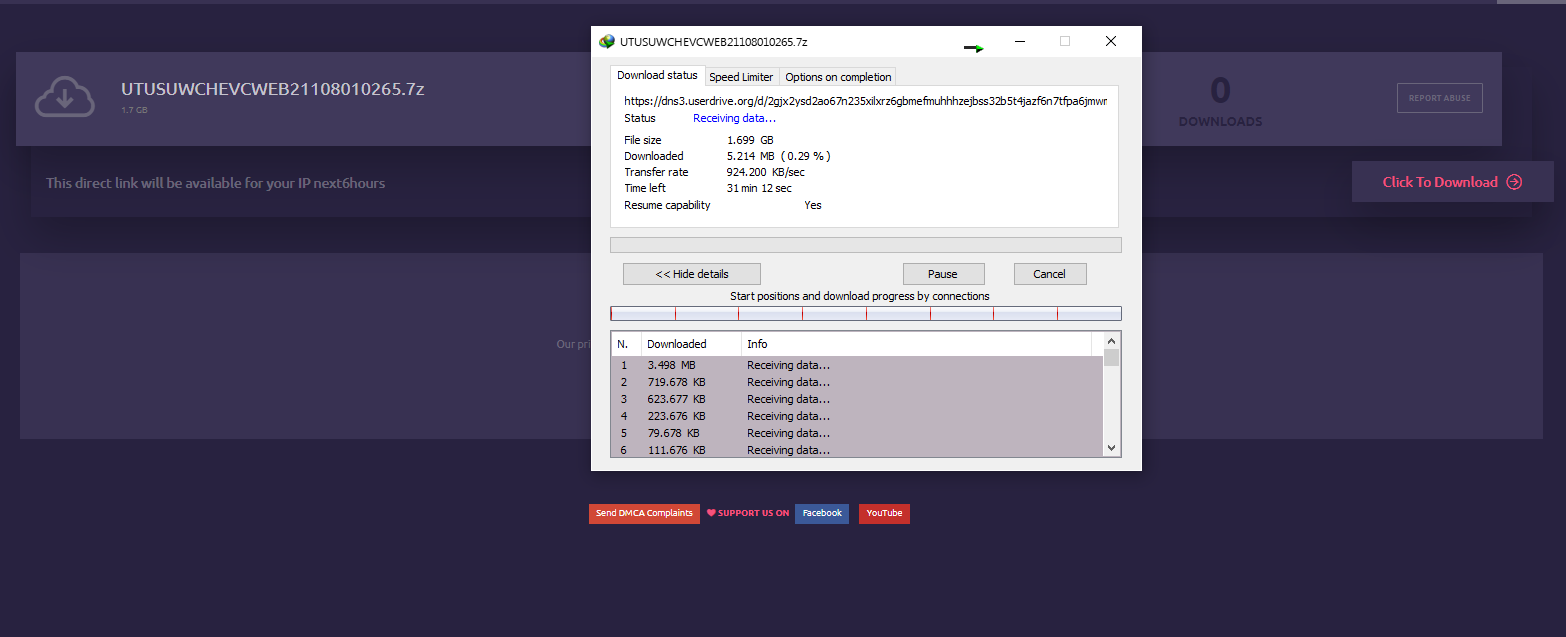
Task: Click the Downloaded column header
Action: pyautogui.click(x=691, y=344)
